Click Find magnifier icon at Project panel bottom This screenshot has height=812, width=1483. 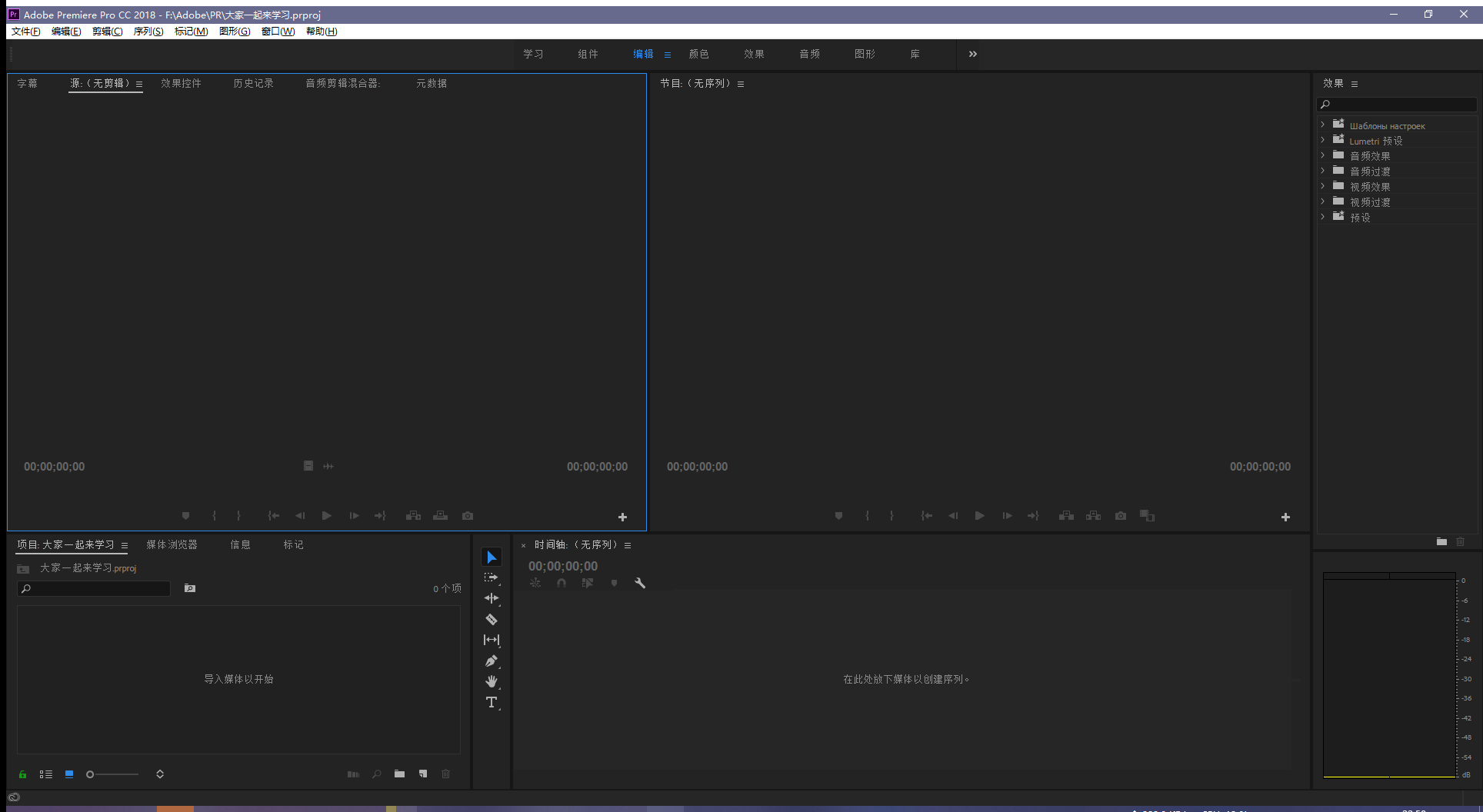tap(377, 774)
